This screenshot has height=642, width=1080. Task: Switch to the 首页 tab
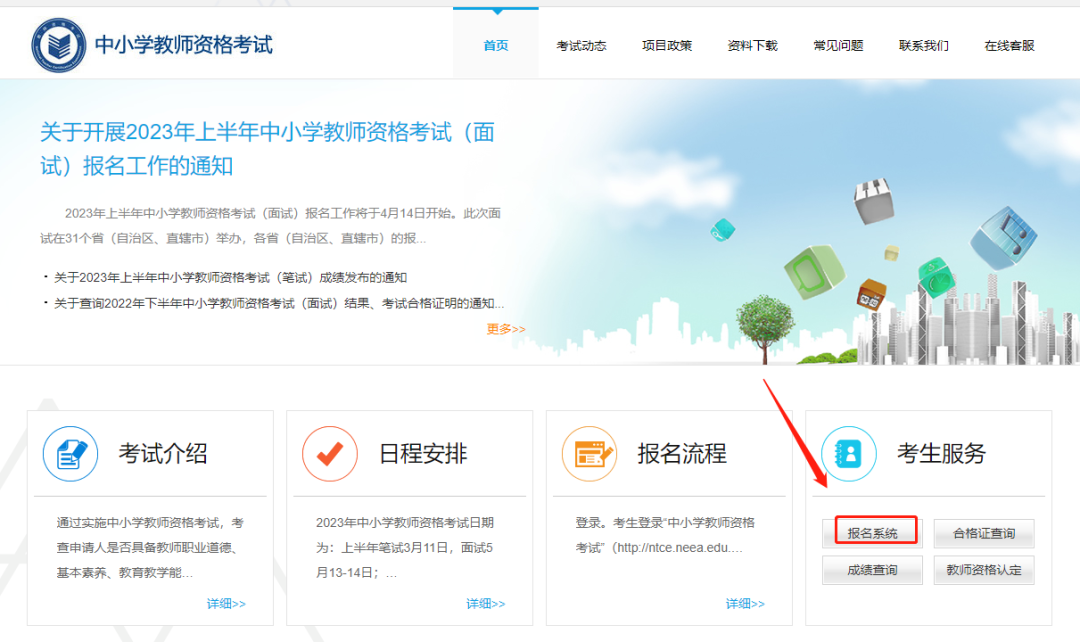tap(495, 45)
